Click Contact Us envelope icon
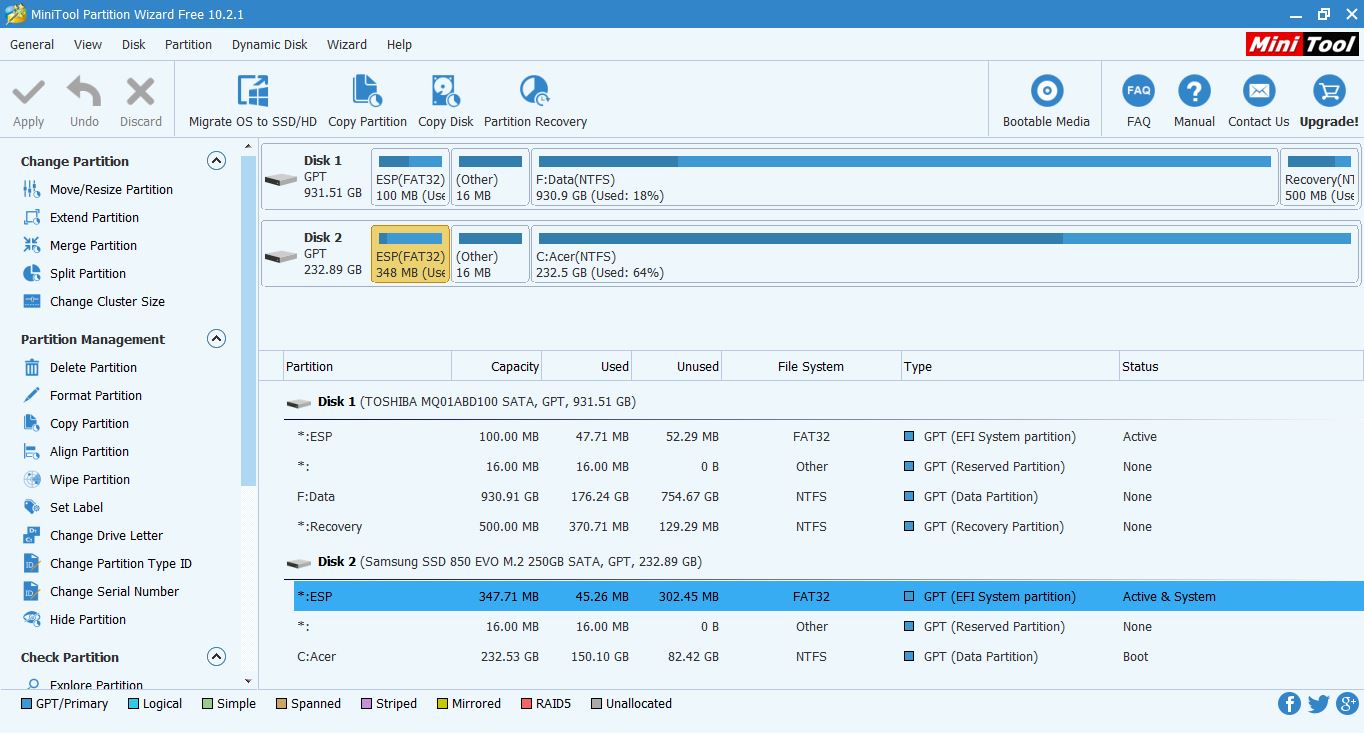 pos(1258,91)
